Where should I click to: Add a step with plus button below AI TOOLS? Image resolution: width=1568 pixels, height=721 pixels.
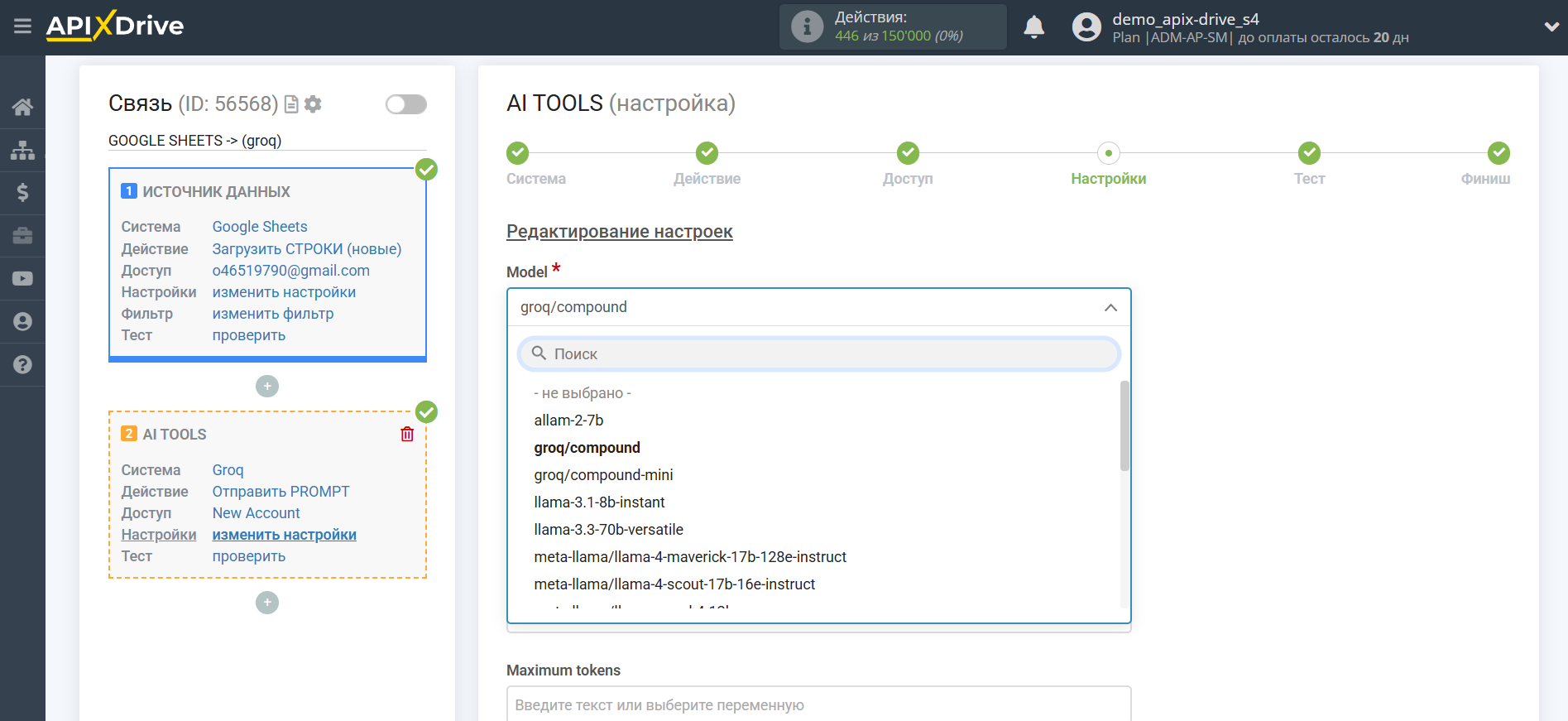tap(267, 603)
